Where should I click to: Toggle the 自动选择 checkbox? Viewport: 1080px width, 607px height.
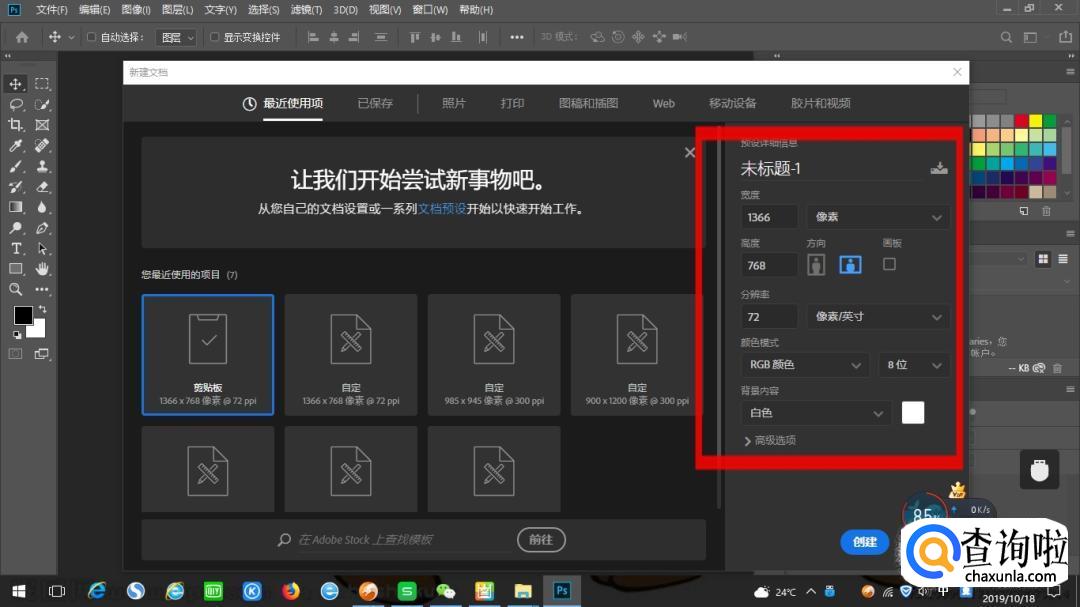[92, 37]
